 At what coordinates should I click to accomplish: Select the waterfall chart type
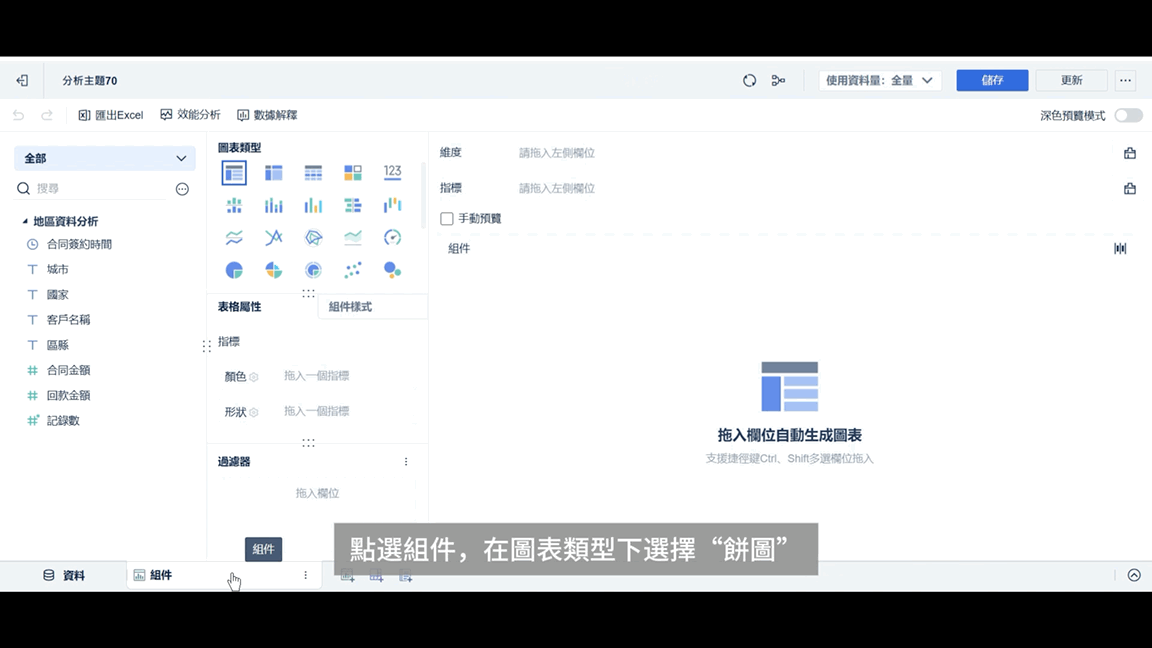pyautogui.click(x=392, y=205)
